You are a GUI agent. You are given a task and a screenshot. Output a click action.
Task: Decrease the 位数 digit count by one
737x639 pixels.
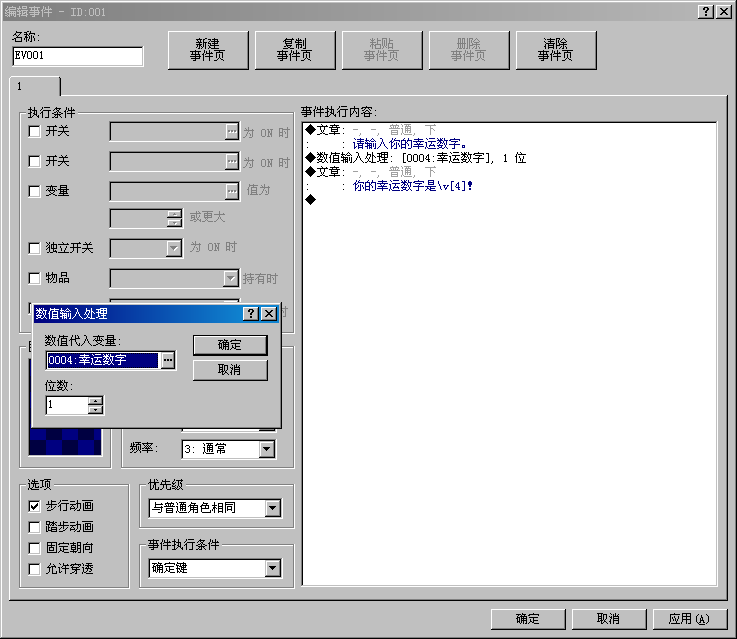(x=95, y=409)
